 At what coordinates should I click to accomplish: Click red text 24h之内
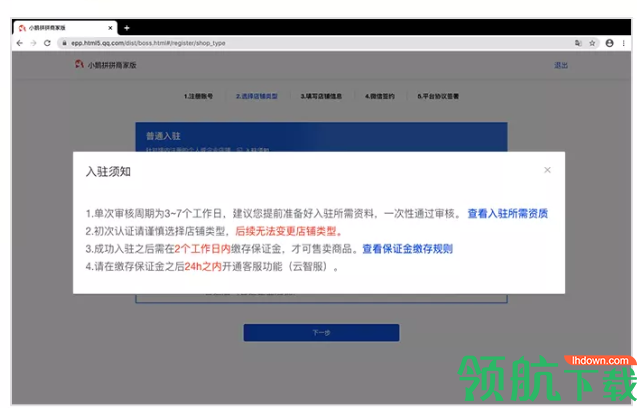(x=203, y=267)
